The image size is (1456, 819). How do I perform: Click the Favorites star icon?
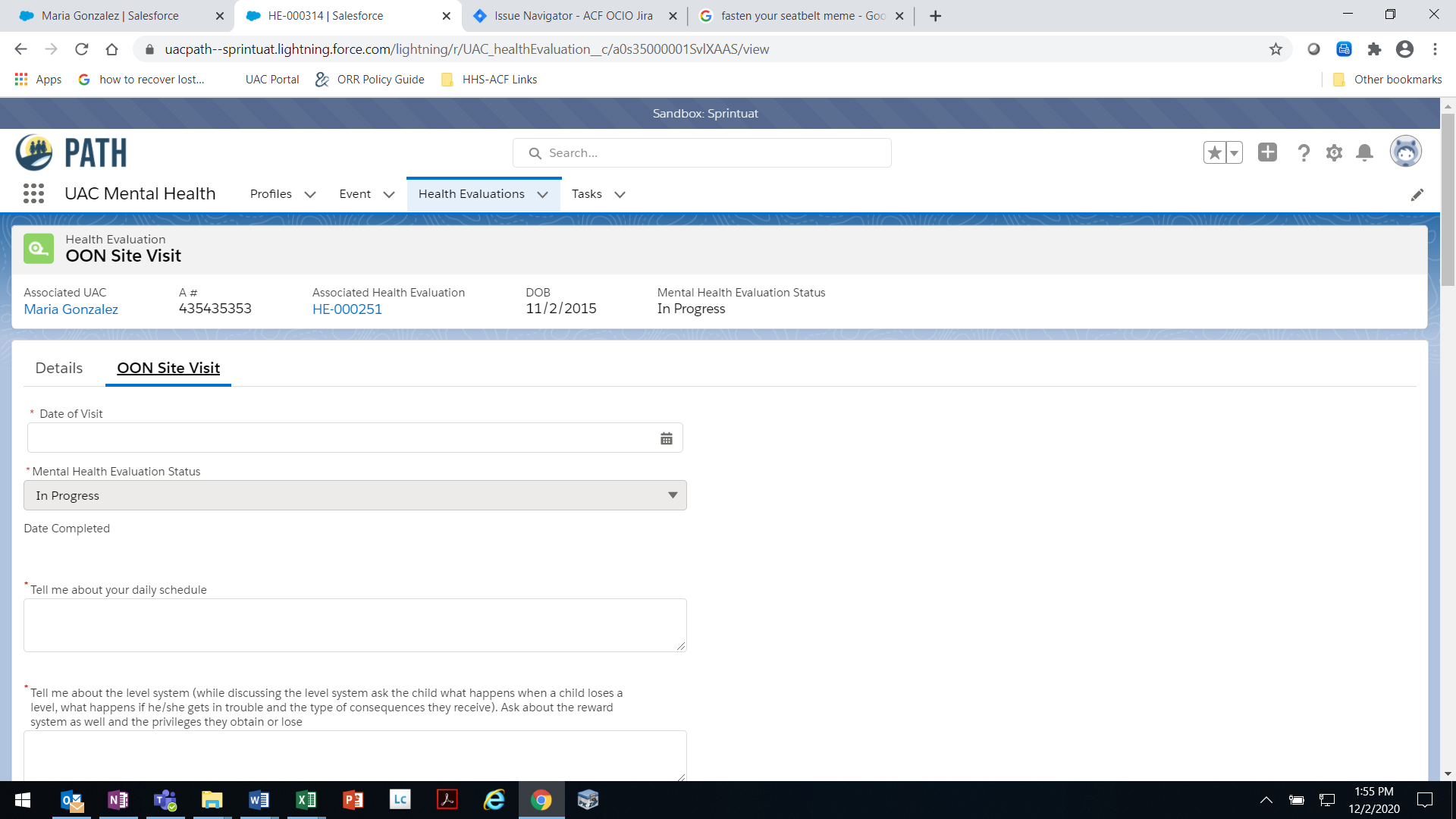[x=1214, y=153]
